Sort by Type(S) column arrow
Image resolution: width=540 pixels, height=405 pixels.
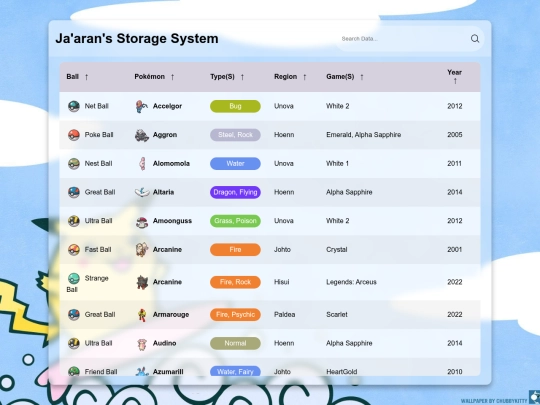coord(242,77)
